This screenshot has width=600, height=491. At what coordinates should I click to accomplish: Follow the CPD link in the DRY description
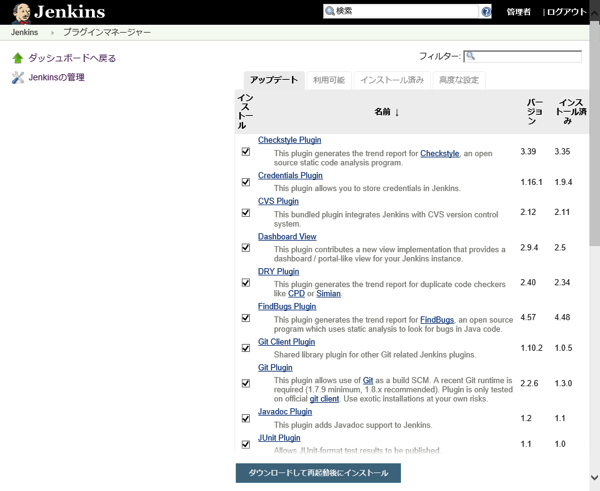pyautogui.click(x=297, y=294)
